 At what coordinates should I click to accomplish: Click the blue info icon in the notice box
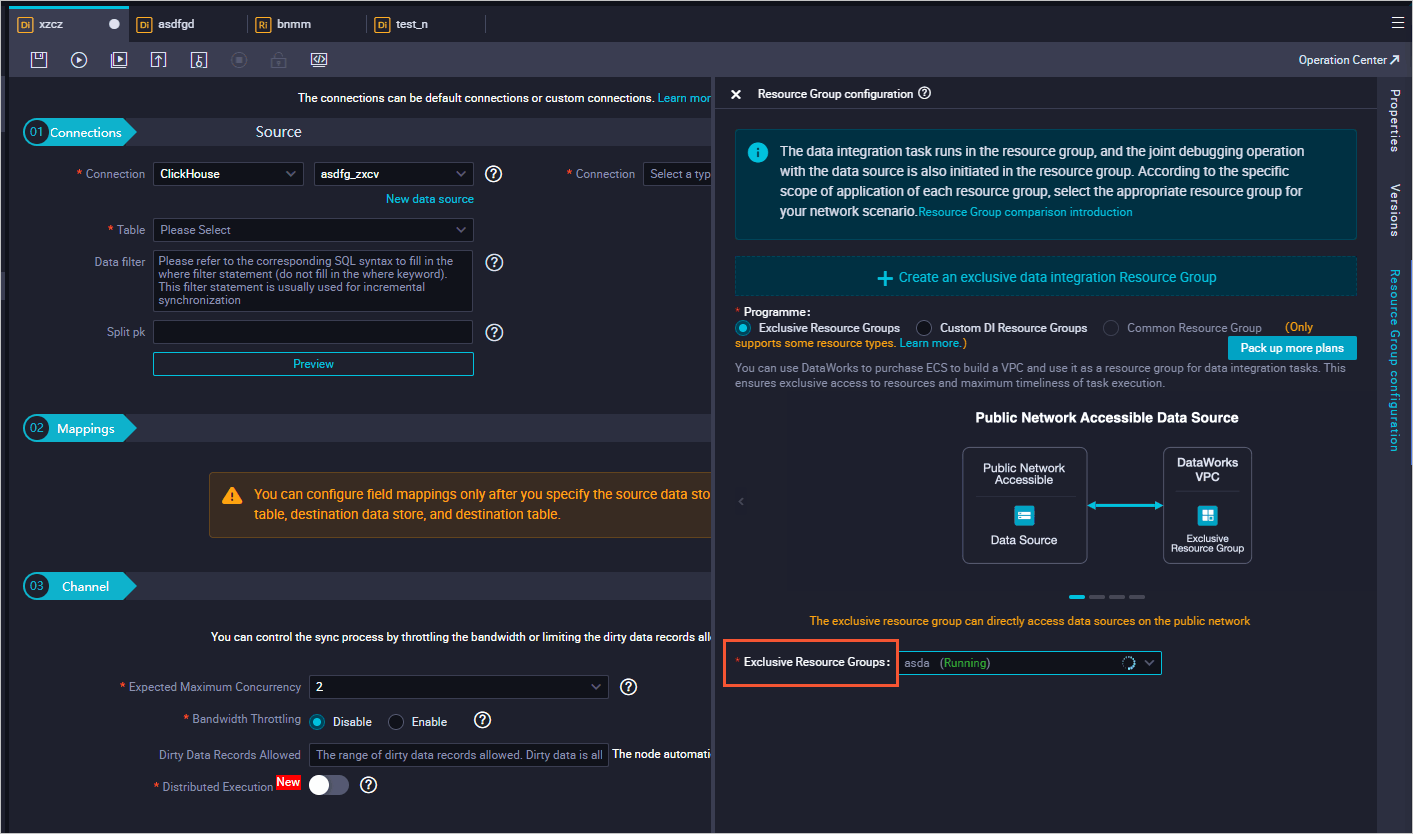point(759,153)
